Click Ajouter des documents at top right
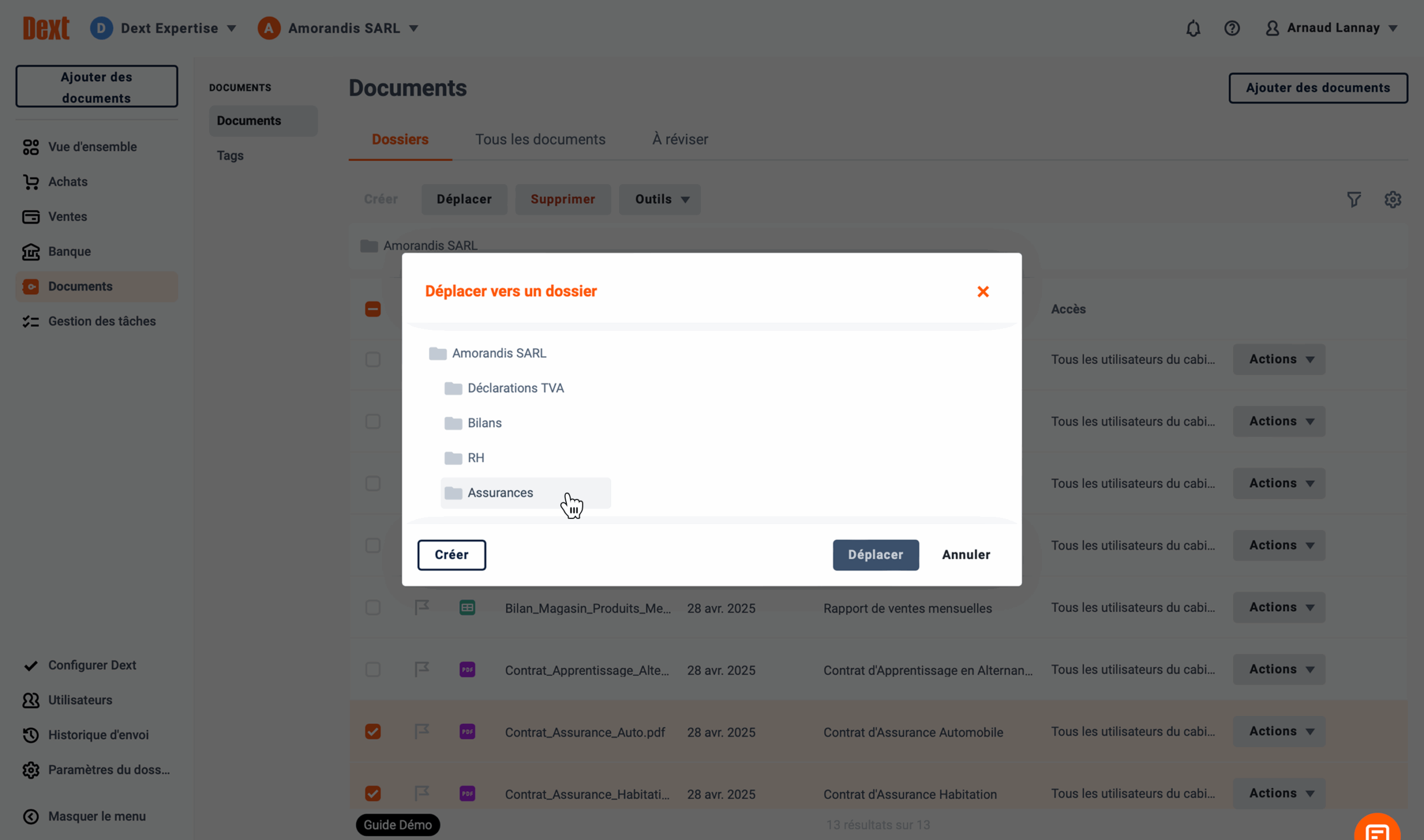The height and width of the screenshot is (840, 1424). [1318, 88]
